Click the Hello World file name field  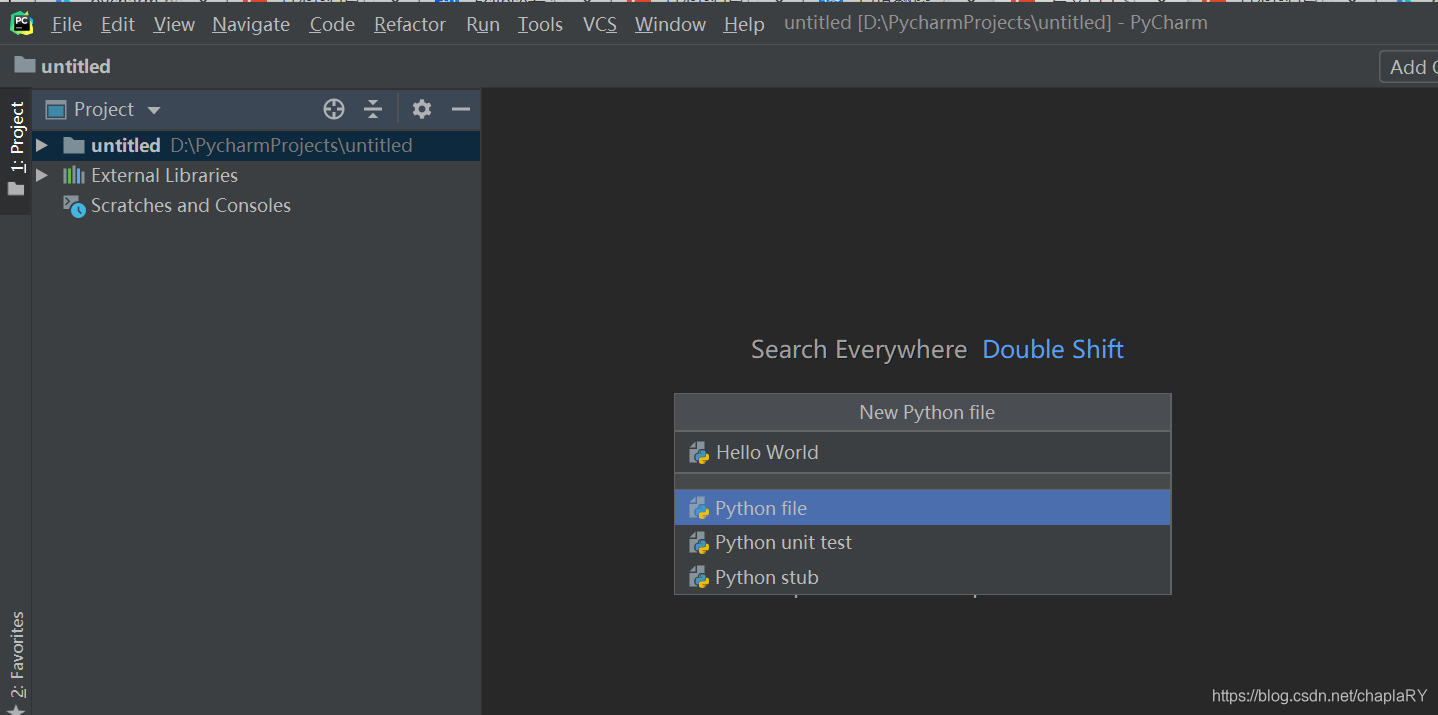pos(922,452)
